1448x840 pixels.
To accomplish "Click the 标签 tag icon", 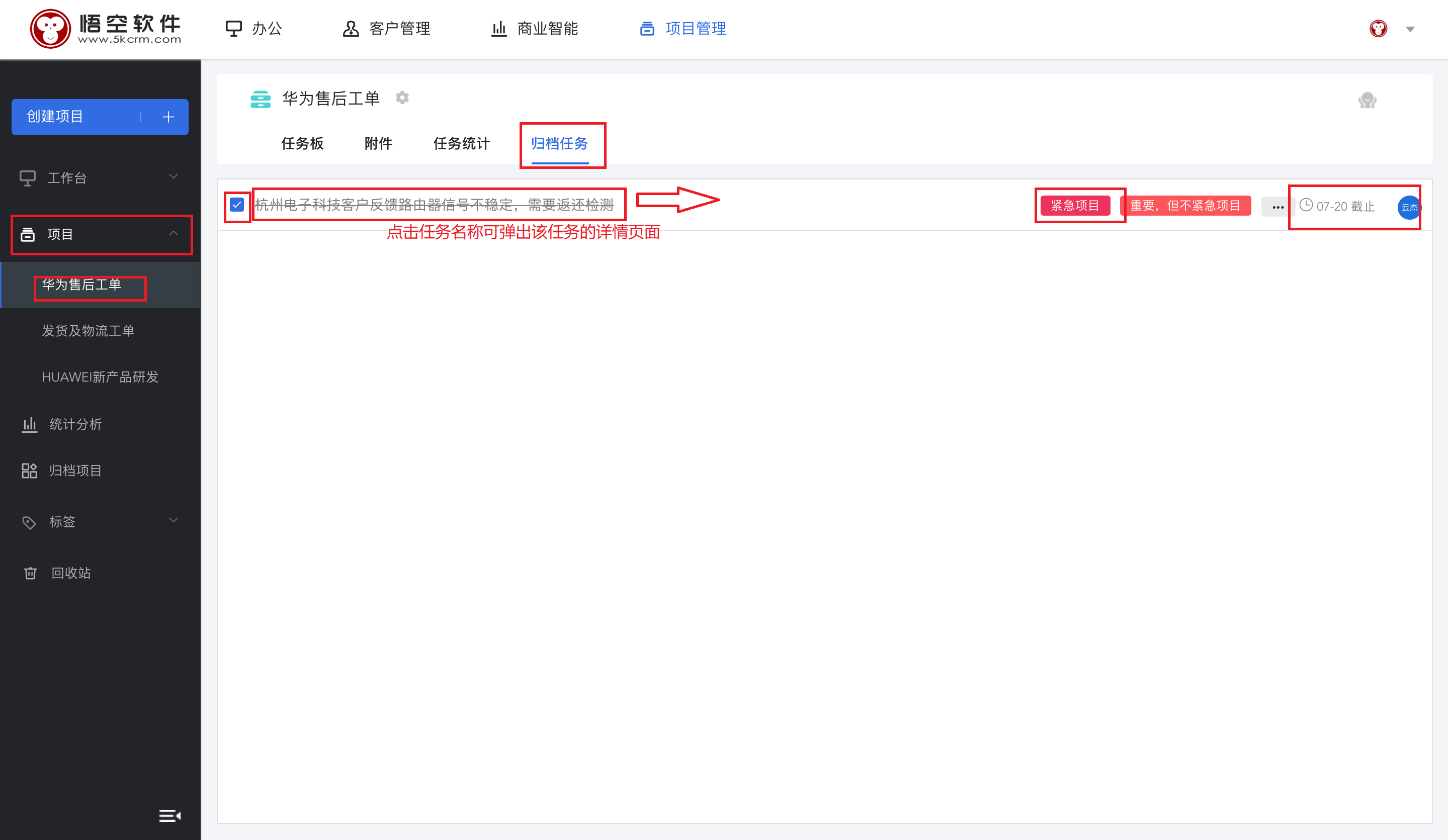I will [29, 522].
